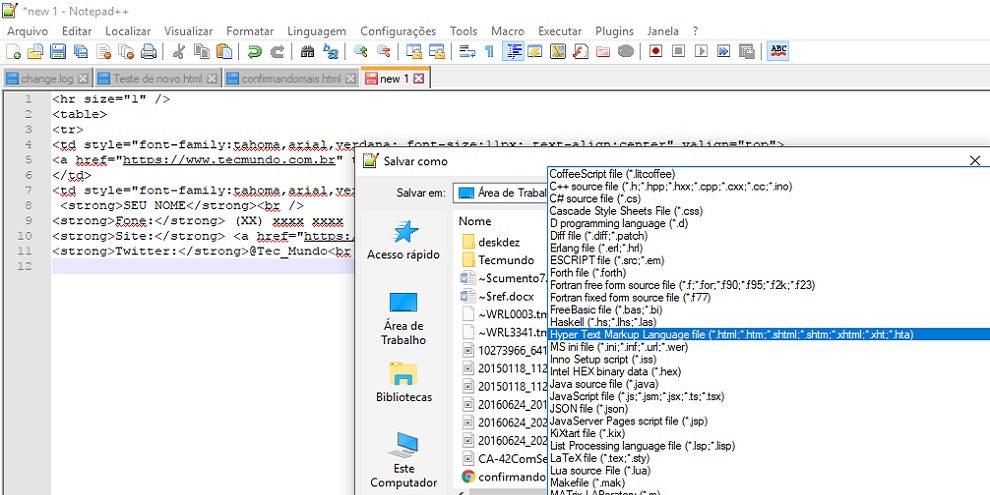Choose Java source file type
Screen dimensions: 990x495
[x=768, y=384]
